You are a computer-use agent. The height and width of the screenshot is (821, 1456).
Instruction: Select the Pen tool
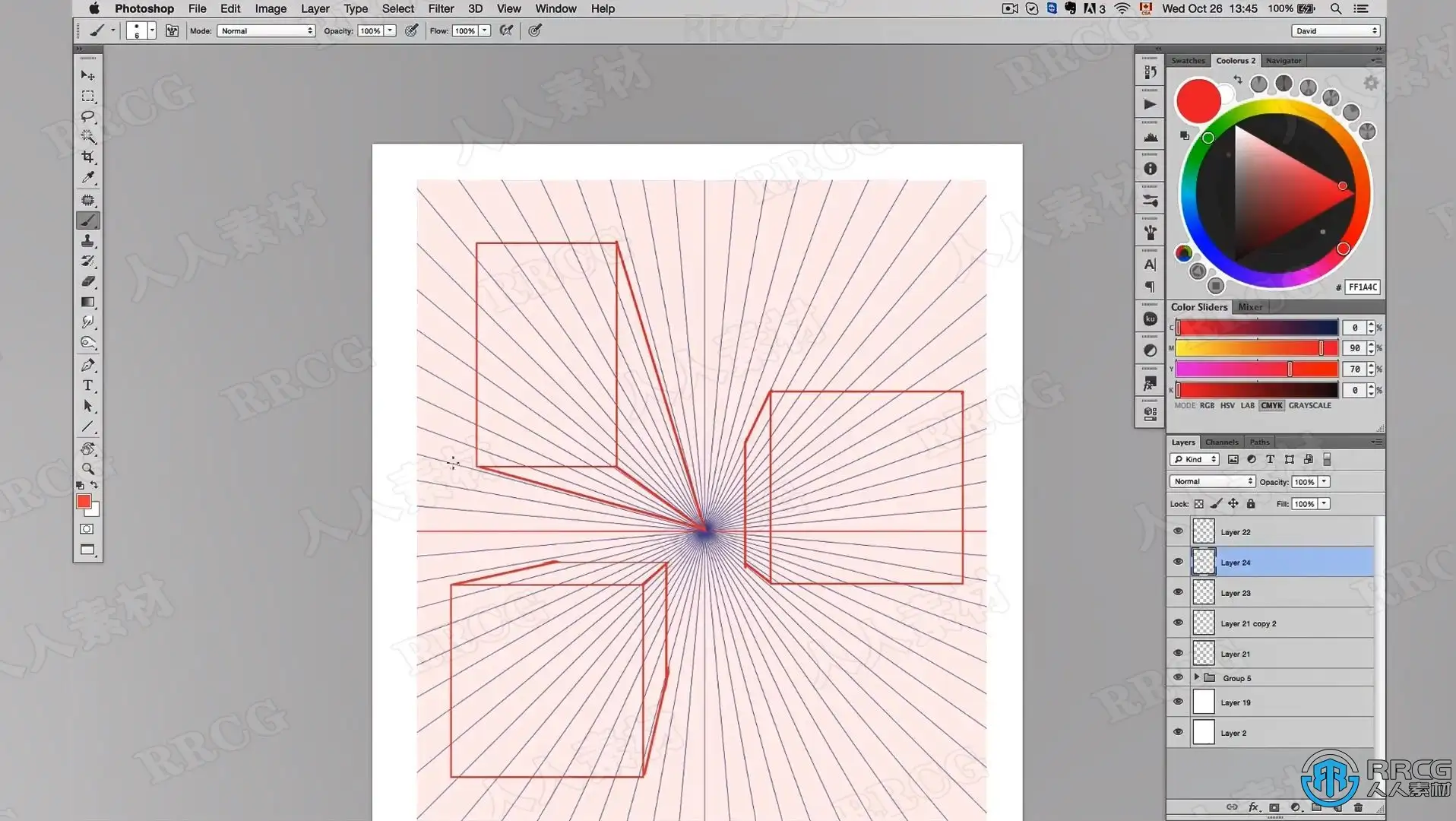point(88,365)
